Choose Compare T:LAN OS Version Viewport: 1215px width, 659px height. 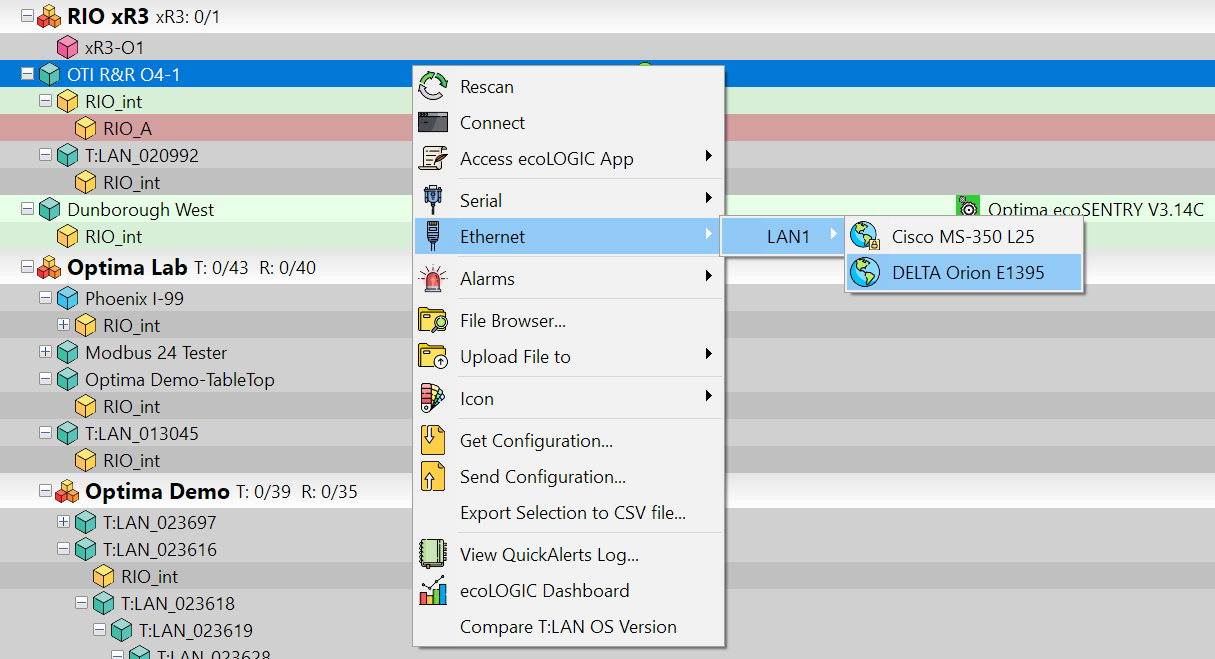pos(568,627)
